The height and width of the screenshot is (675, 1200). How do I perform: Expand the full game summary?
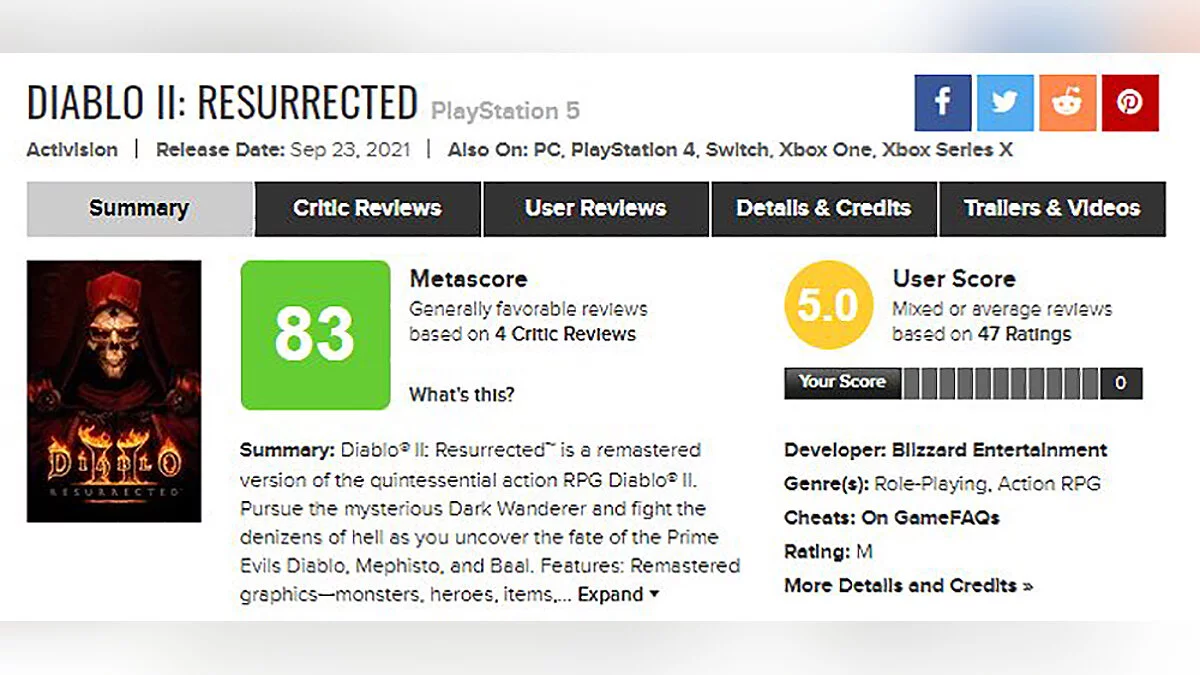tap(618, 594)
